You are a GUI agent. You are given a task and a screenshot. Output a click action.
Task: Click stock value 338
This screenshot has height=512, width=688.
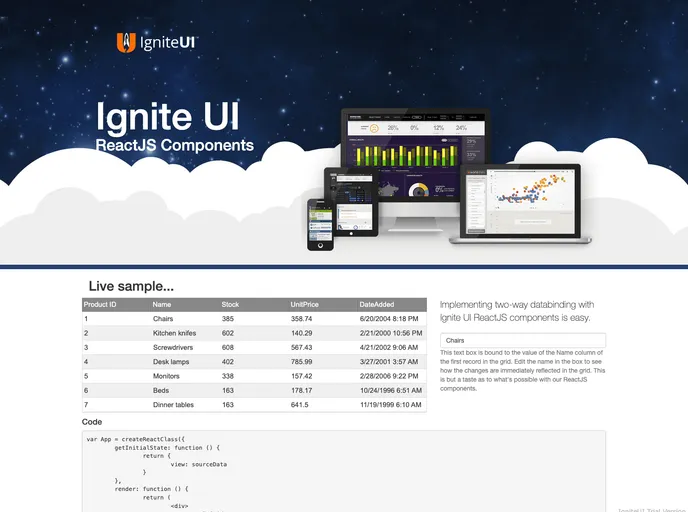coord(228,376)
